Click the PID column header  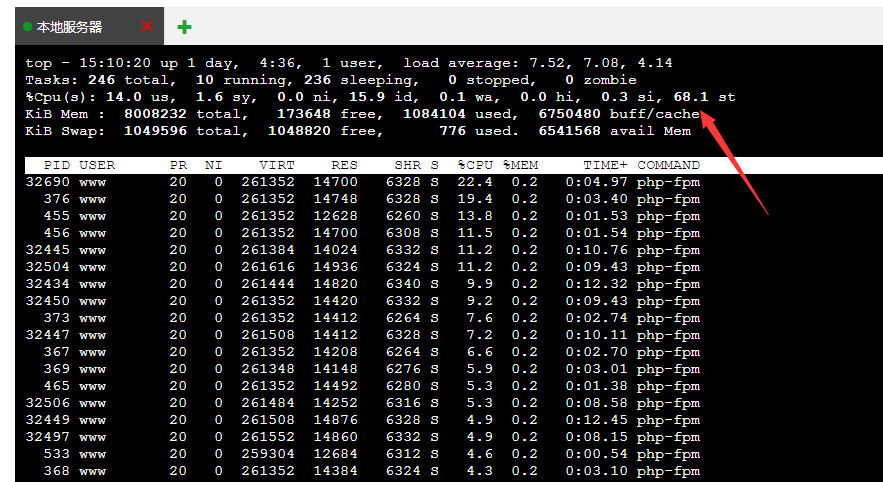(x=56, y=165)
